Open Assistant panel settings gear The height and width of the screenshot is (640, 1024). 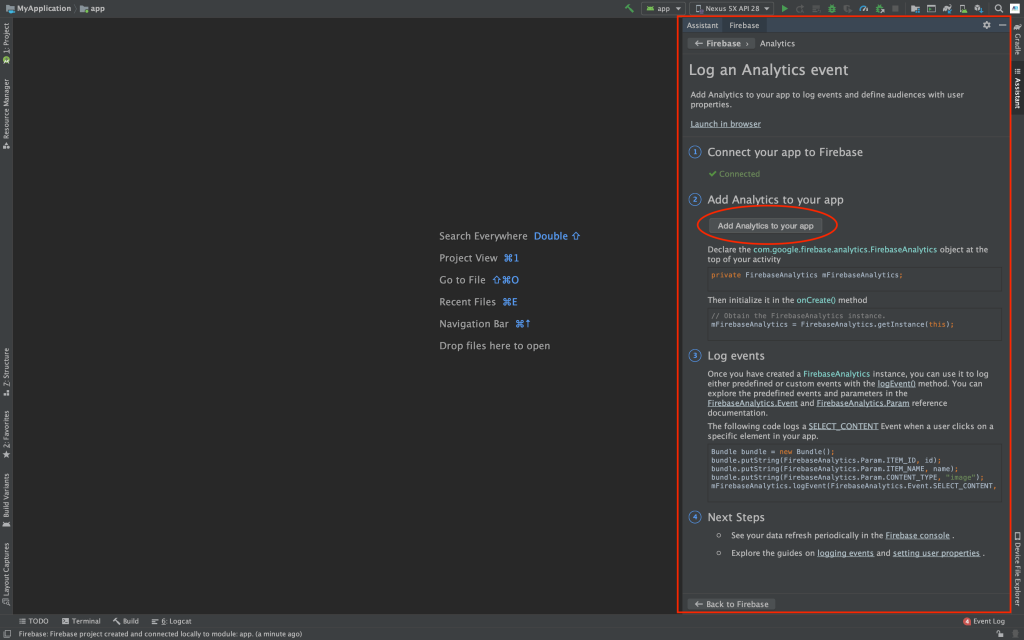click(986, 25)
